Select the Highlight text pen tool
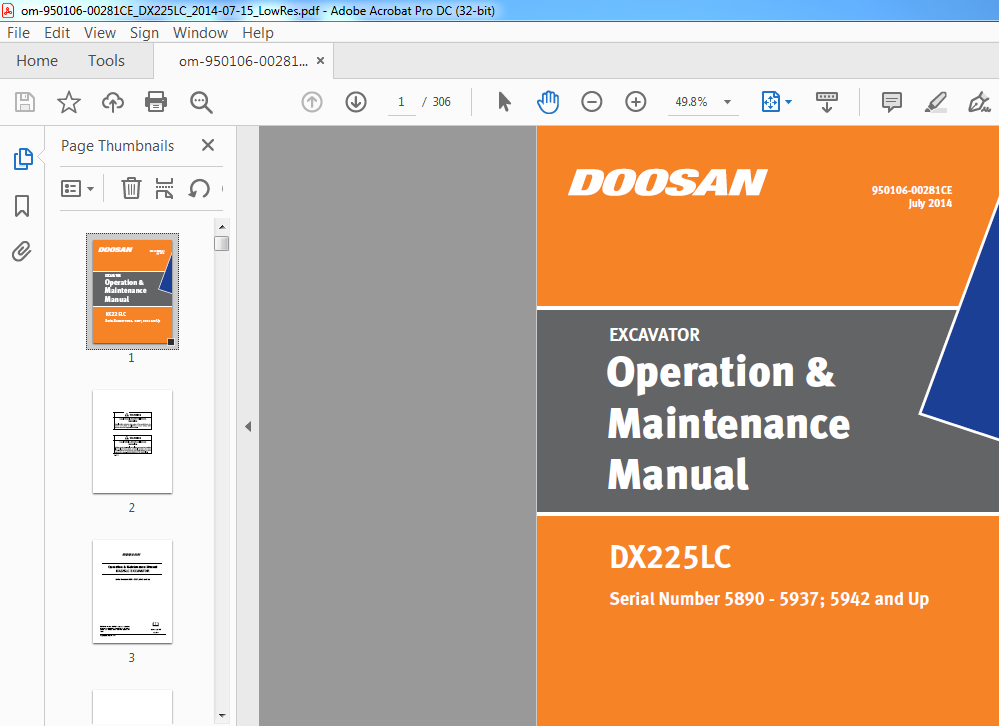This screenshot has width=999, height=726. click(x=935, y=102)
